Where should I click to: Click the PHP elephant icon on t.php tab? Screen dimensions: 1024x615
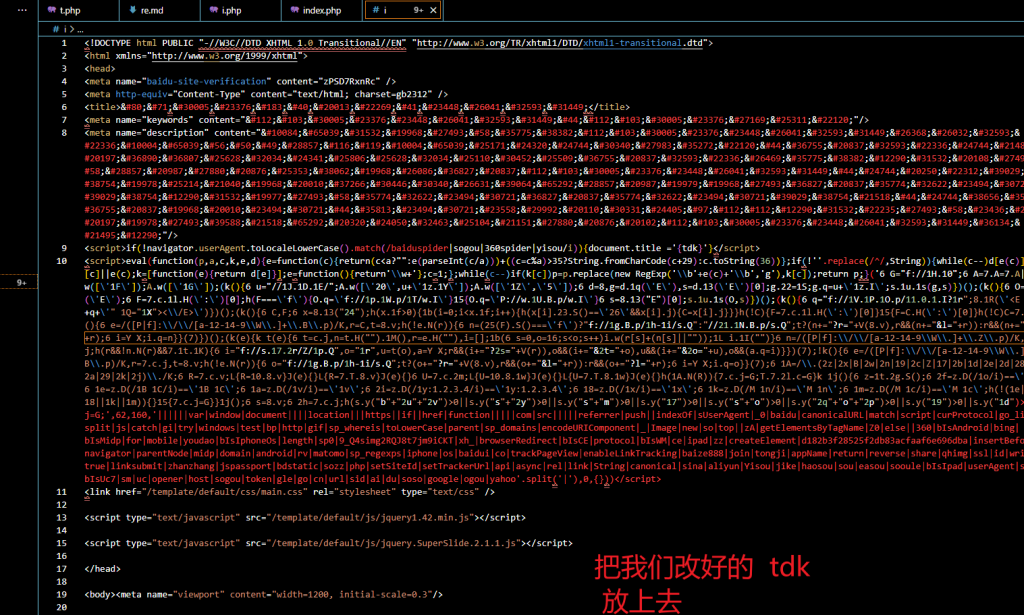pyautogui.click(x=50, y=11)
